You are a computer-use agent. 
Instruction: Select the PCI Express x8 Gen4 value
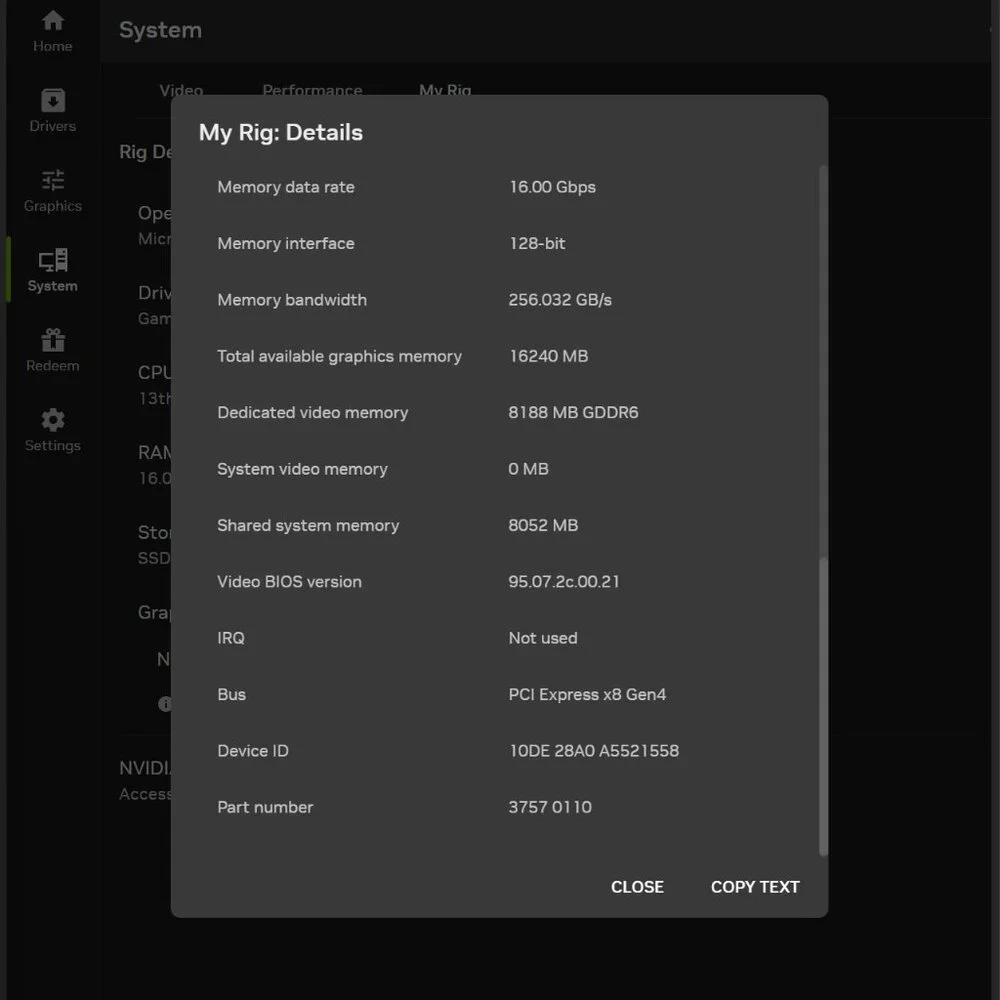click(x=587, y=694)
